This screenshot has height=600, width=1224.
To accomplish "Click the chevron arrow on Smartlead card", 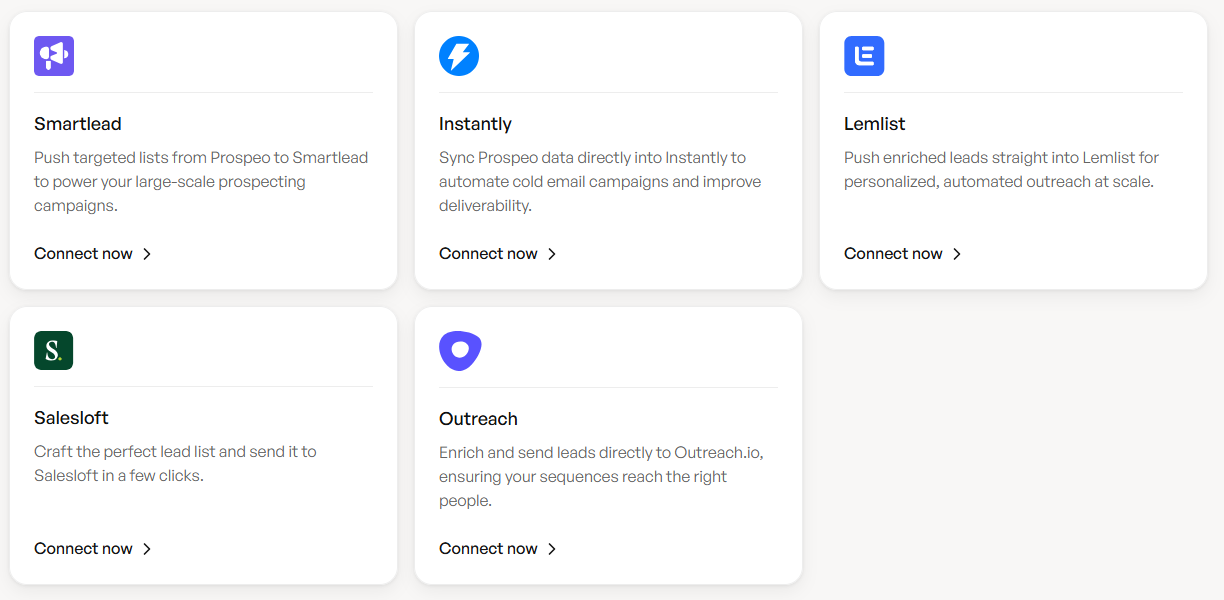I will (x=147, y=254).
